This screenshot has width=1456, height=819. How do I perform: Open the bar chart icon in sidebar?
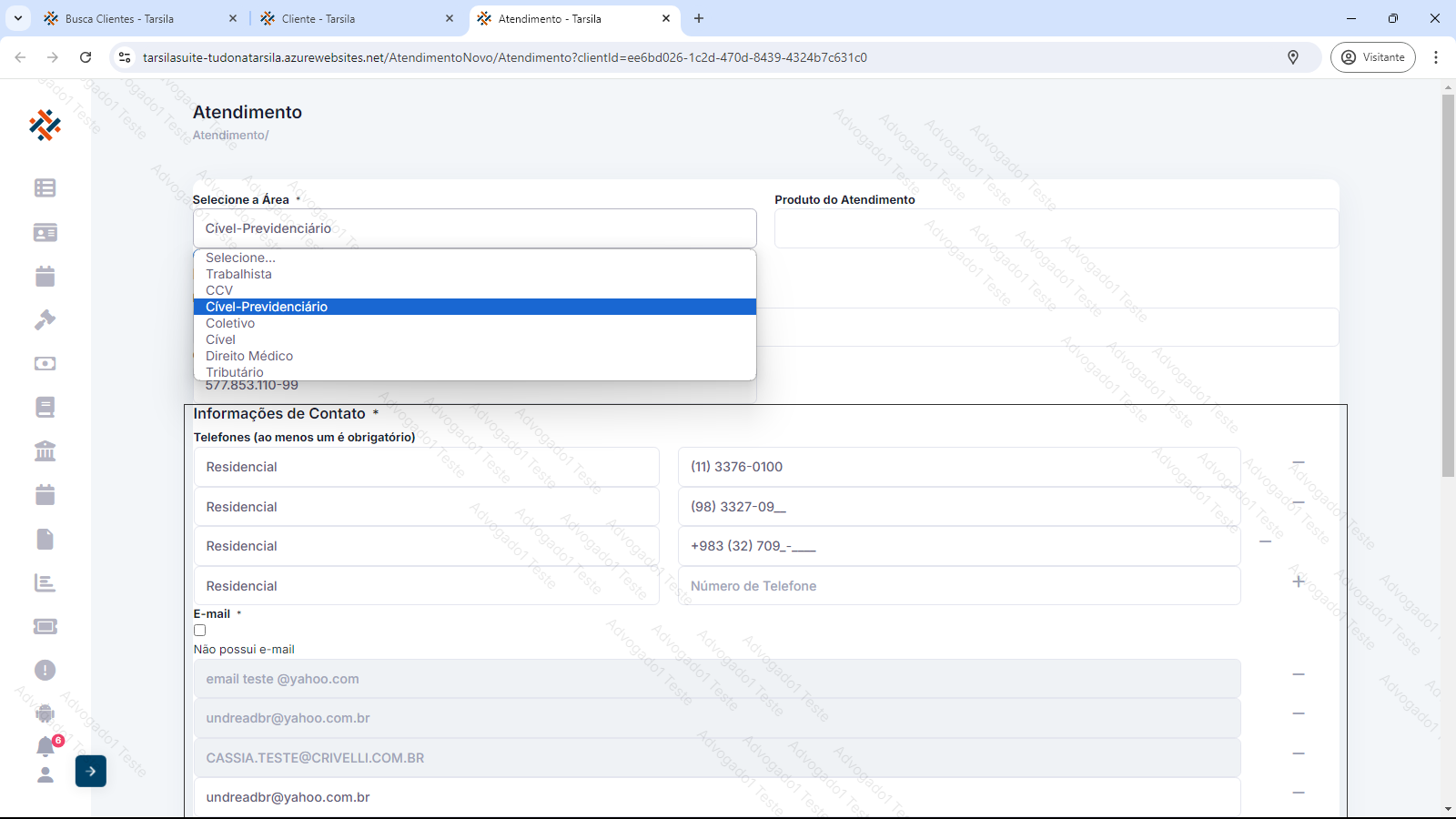click(x=45, y=583)
